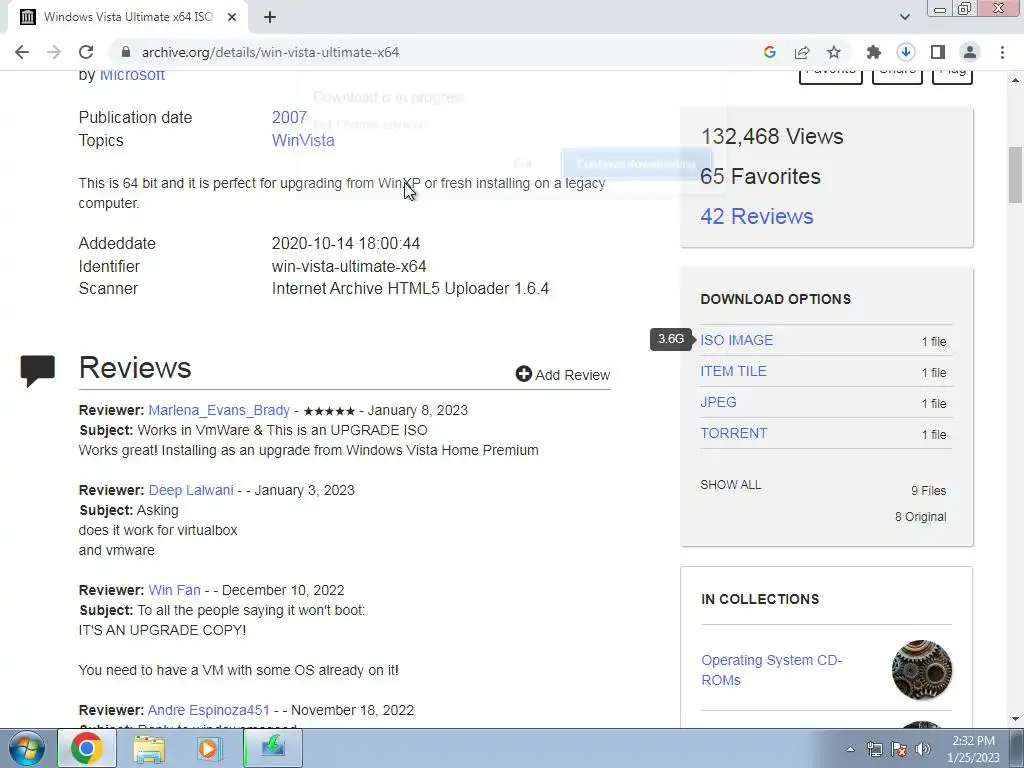The height and width of the screenshot is (768, 1024).
Task: Download the JPEG file
Action: pyautogui.click(x=718, y=402)
